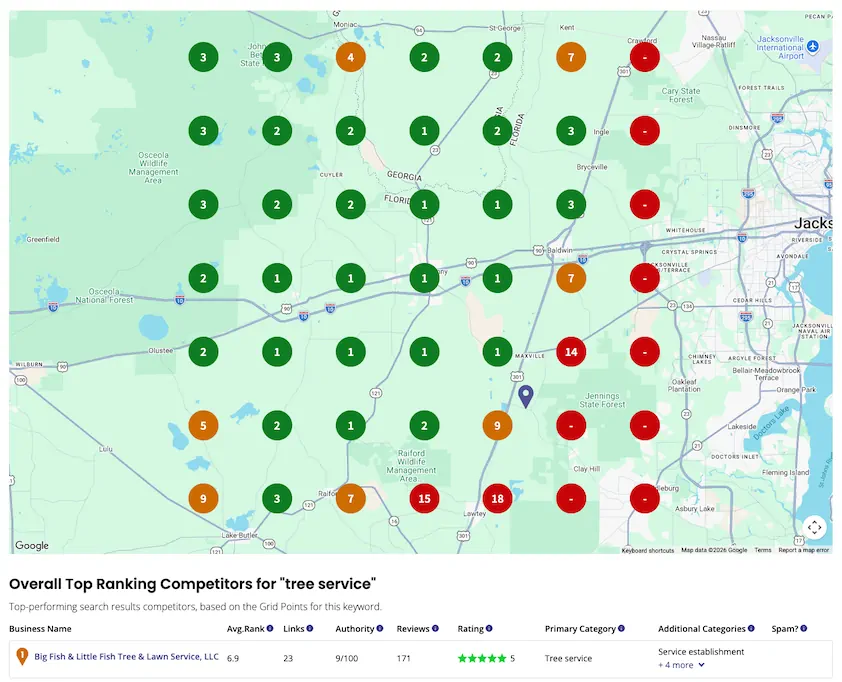
Task: Select the orange 9 marker beside blue pin
Action: click(x=497, y=425)
